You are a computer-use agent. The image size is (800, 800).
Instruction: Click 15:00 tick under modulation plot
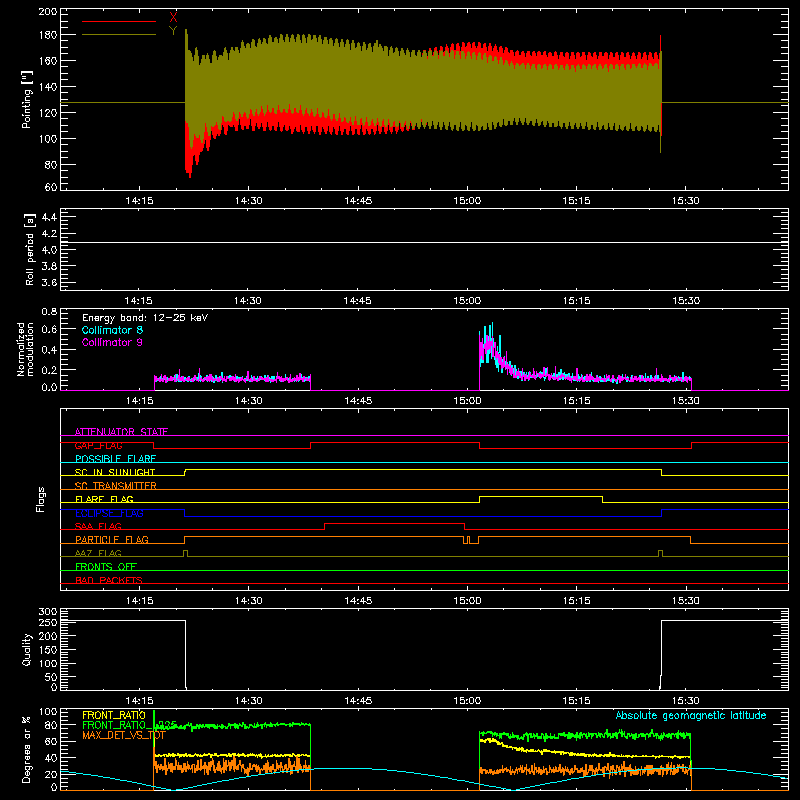(467, 401)
